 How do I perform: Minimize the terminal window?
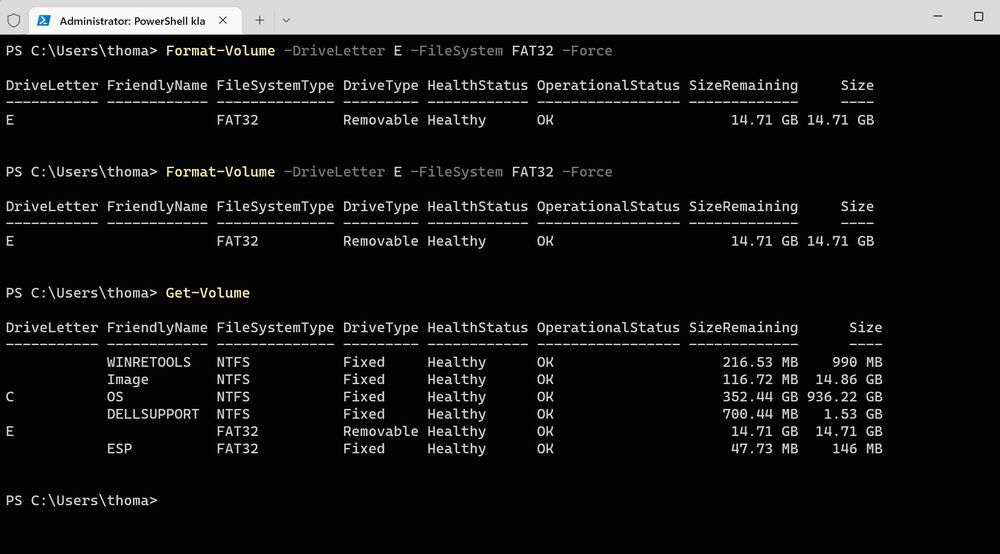(938, 17)
